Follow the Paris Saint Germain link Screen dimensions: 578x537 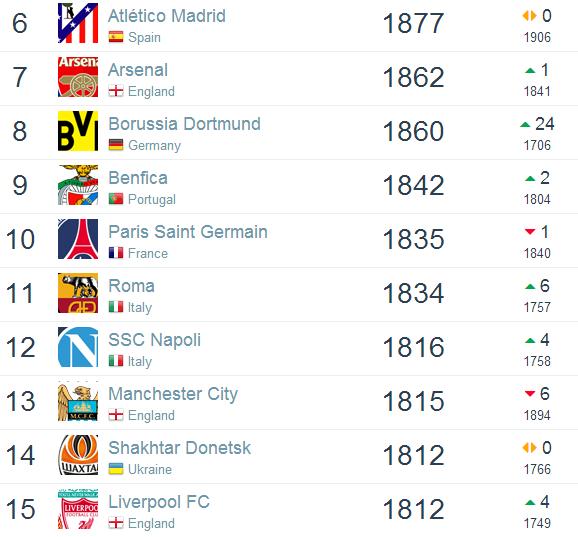188,232
